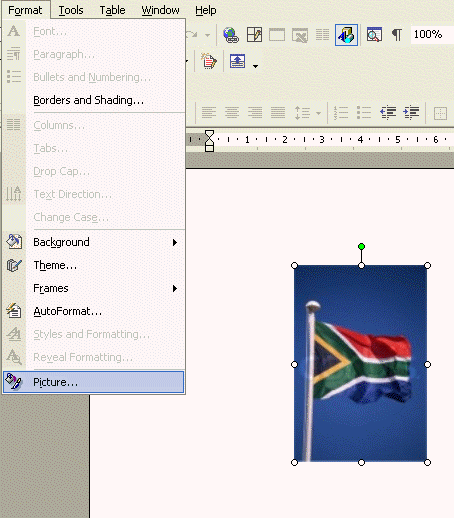This screenshot has width=454, height=518.
Task: Click the Insert Table icon
Action: click(x=277, y=35)
